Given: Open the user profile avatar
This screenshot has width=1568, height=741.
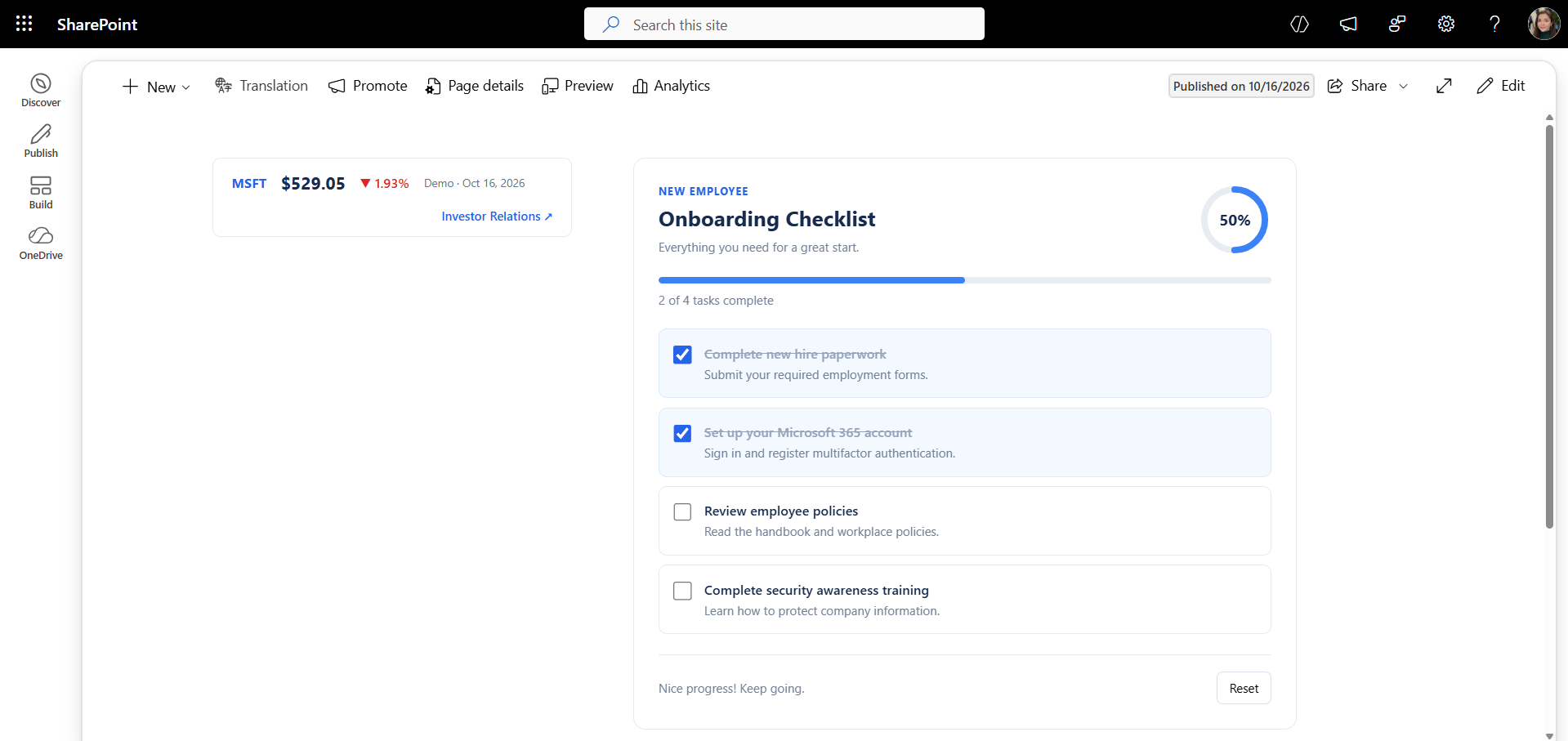Looking at the screenshot, I should (1543, 24).
